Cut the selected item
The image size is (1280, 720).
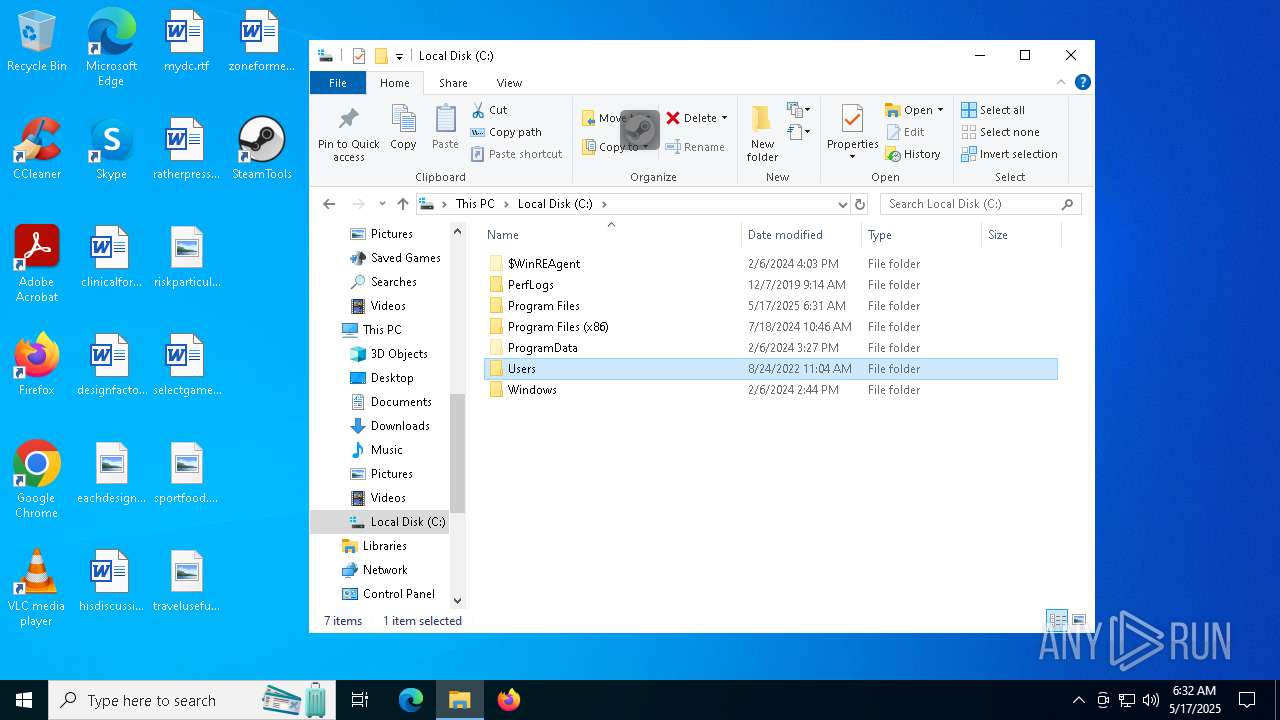[x=490, y=110]
